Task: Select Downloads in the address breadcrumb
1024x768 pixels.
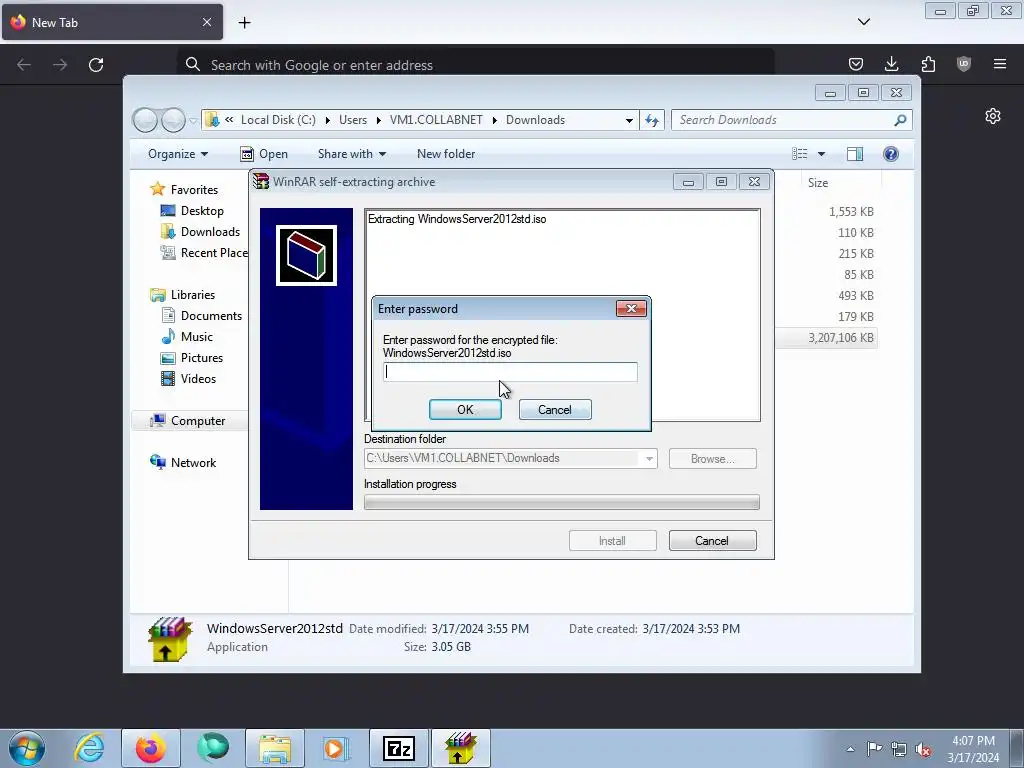Action: coord(536,120)
